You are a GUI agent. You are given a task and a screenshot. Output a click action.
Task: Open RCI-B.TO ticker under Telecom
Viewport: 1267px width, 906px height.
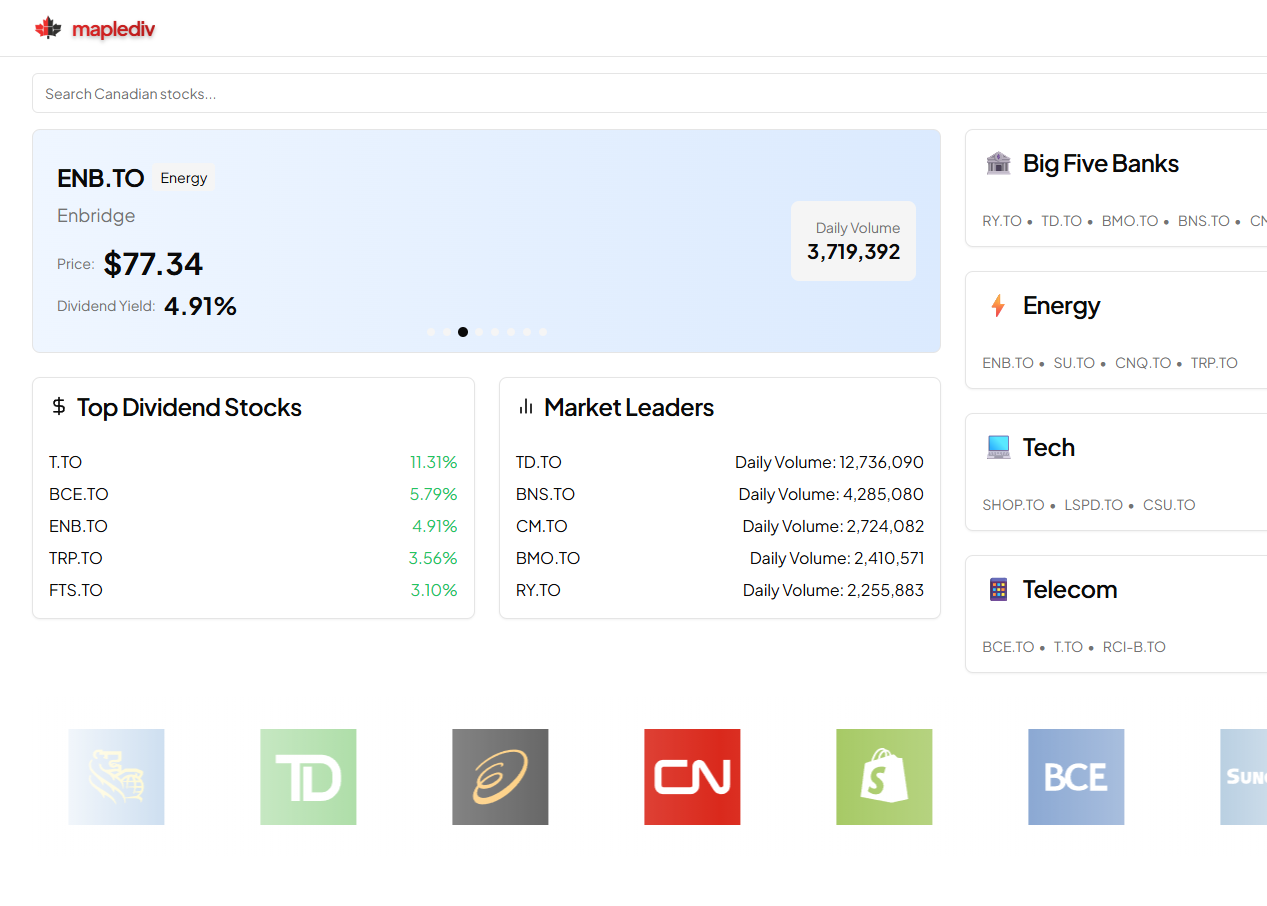tap(1134, 647)
